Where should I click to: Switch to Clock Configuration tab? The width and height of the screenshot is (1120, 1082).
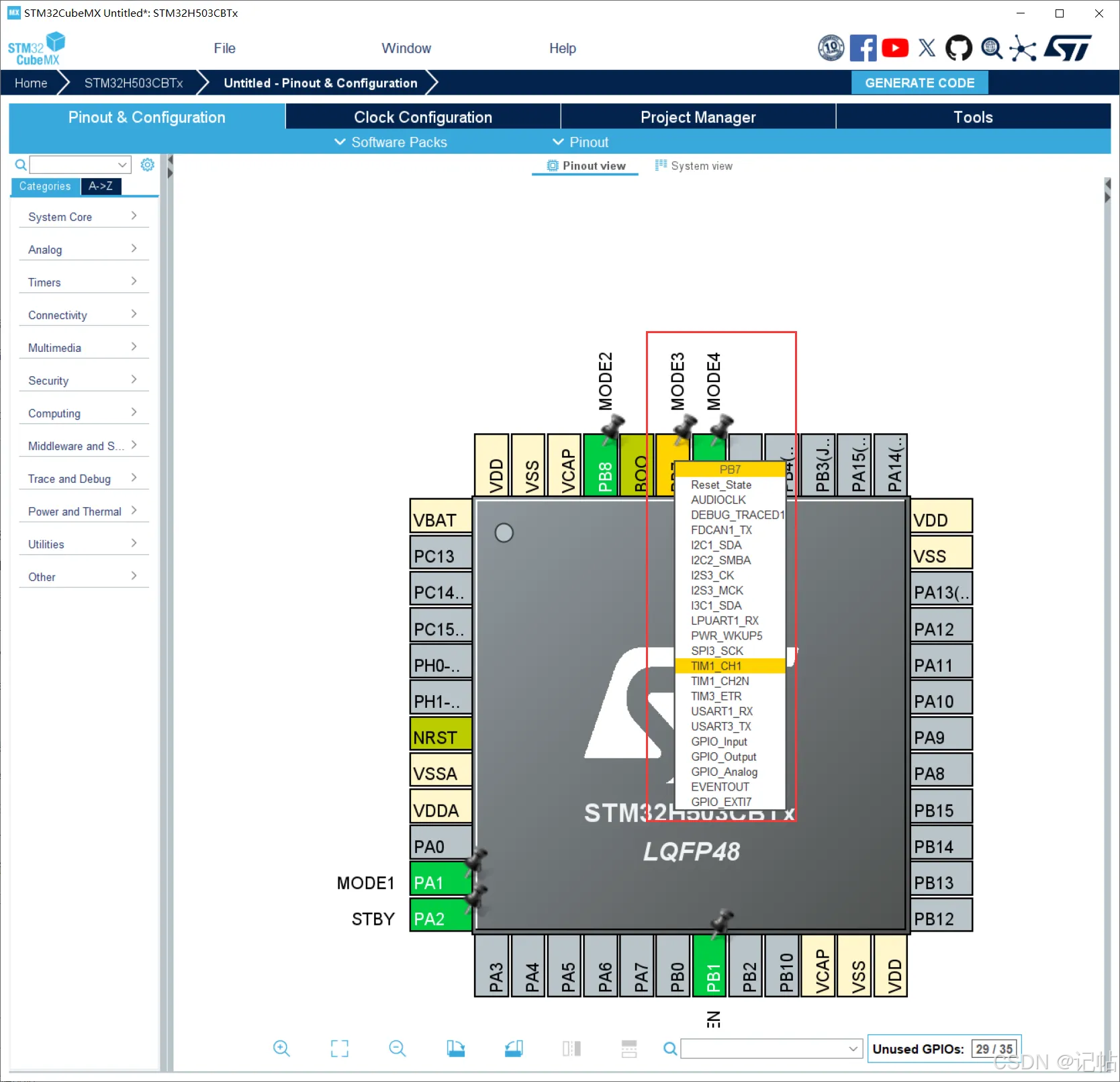tap(423, 117)
